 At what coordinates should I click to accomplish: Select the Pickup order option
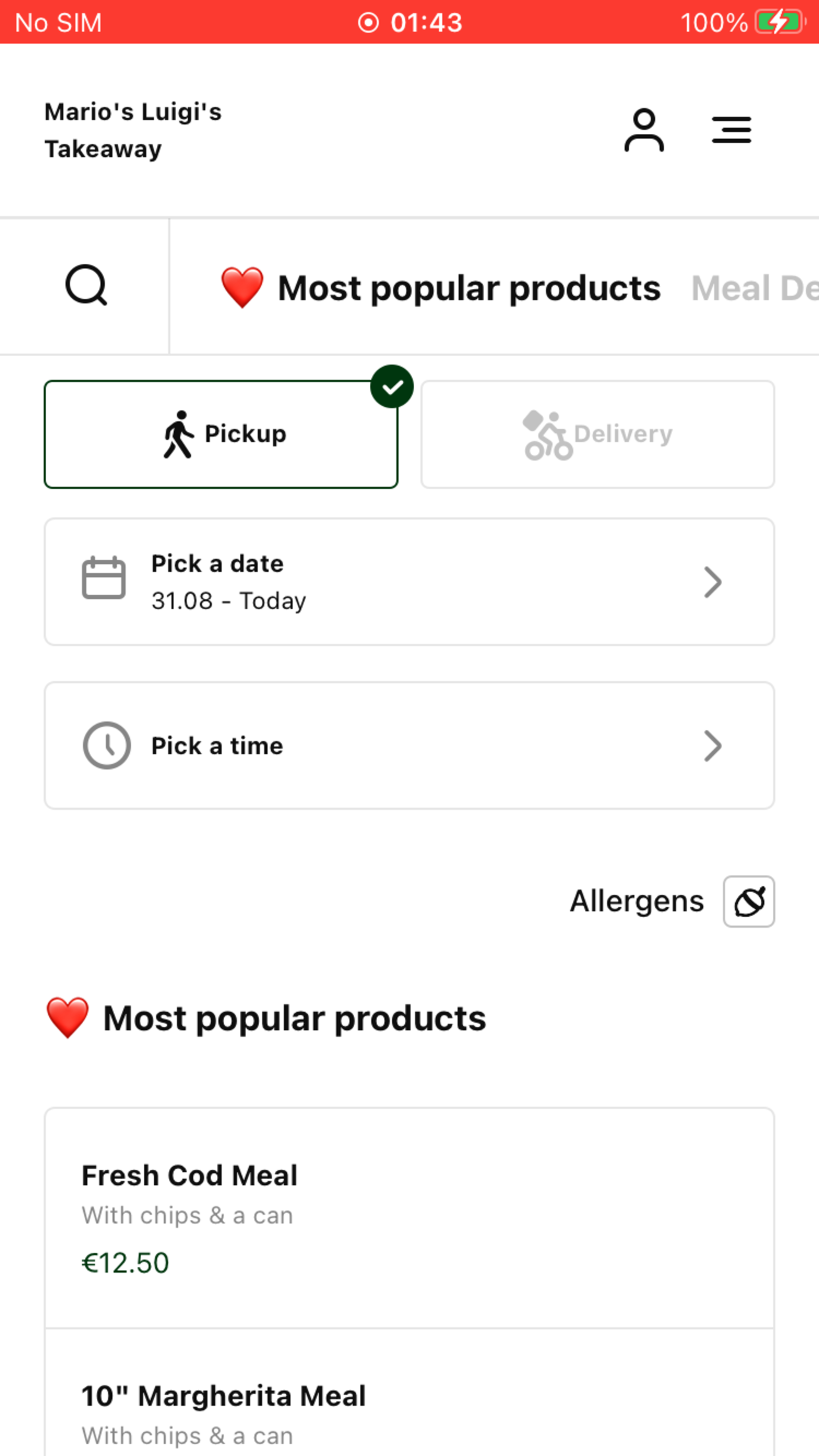(221, 435)
